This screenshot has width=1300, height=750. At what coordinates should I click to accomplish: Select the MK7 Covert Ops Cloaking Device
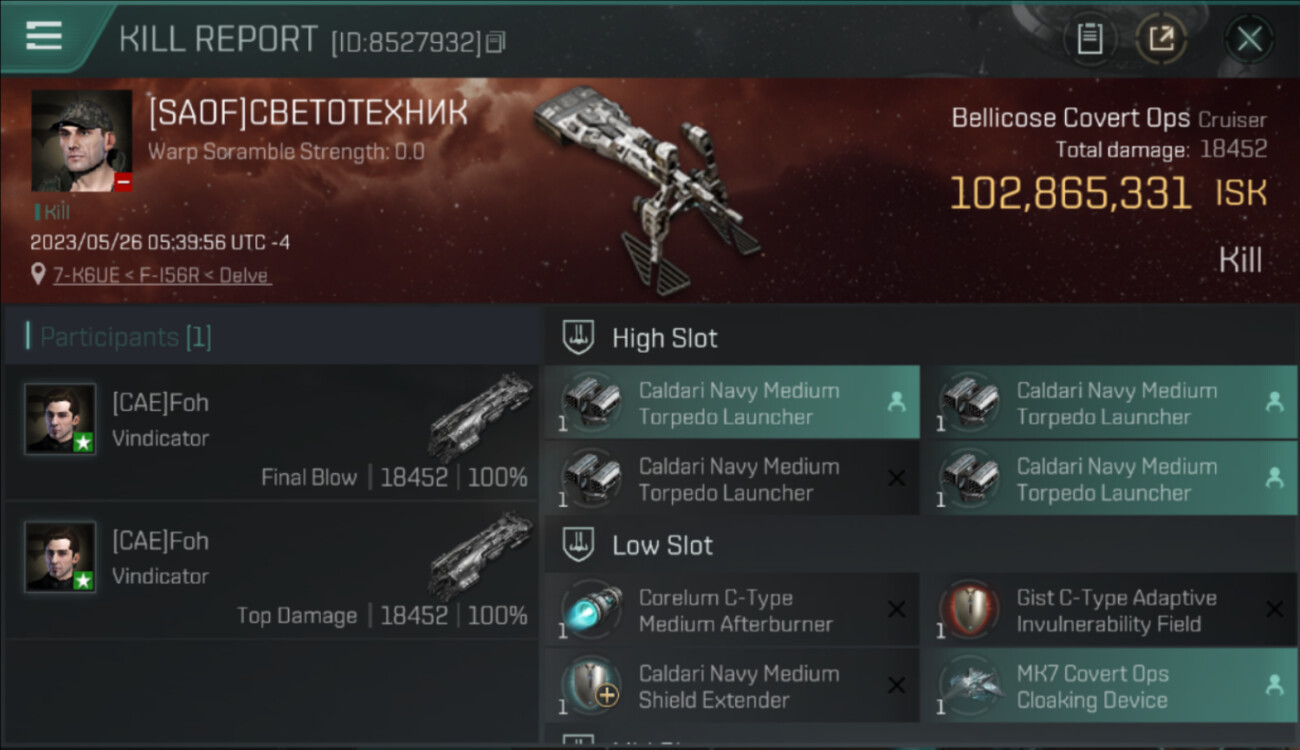tap(1109, 686)
